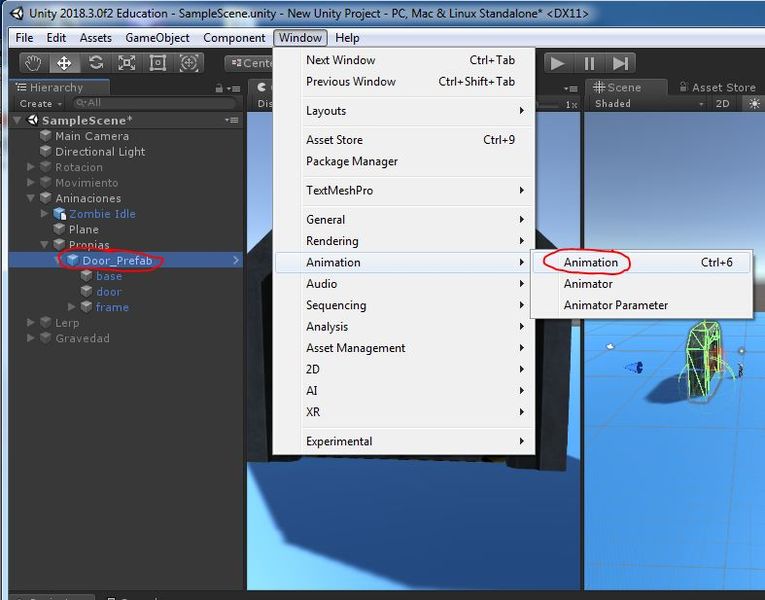Open the Layouts submenu
765x600 pixels.
(404, 111)
